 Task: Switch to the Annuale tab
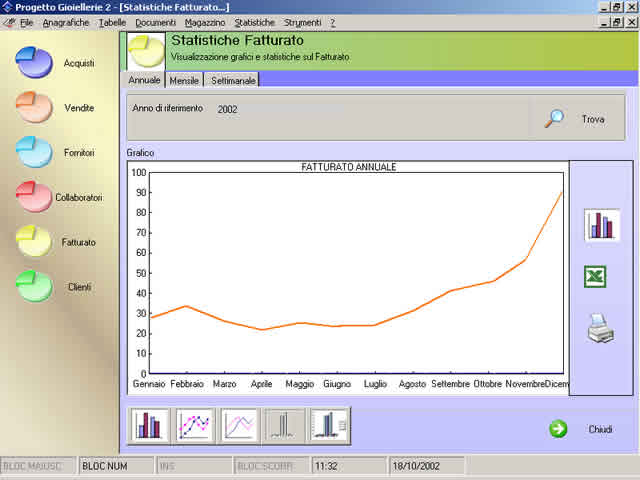coord(144,80)
